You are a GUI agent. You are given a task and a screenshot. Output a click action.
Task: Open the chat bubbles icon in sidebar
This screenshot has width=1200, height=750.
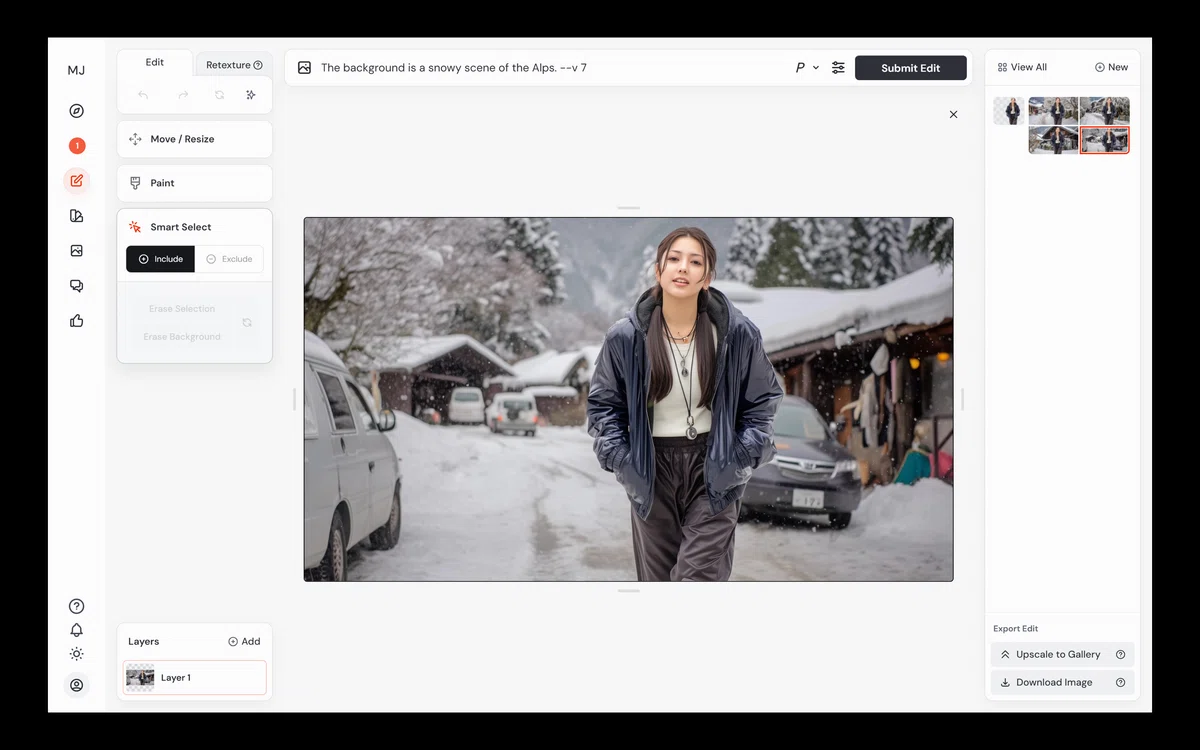click(x=77, y=286)
